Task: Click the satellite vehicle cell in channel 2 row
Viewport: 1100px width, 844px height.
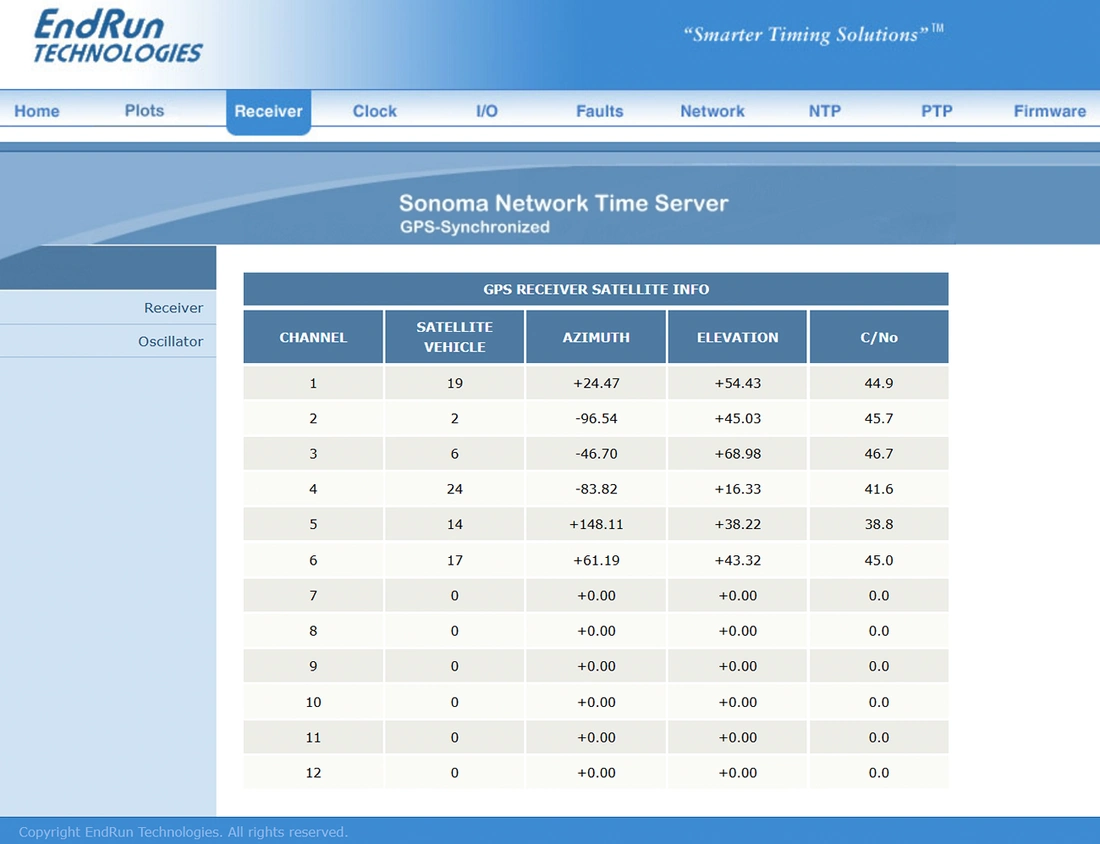Action: 455,418
